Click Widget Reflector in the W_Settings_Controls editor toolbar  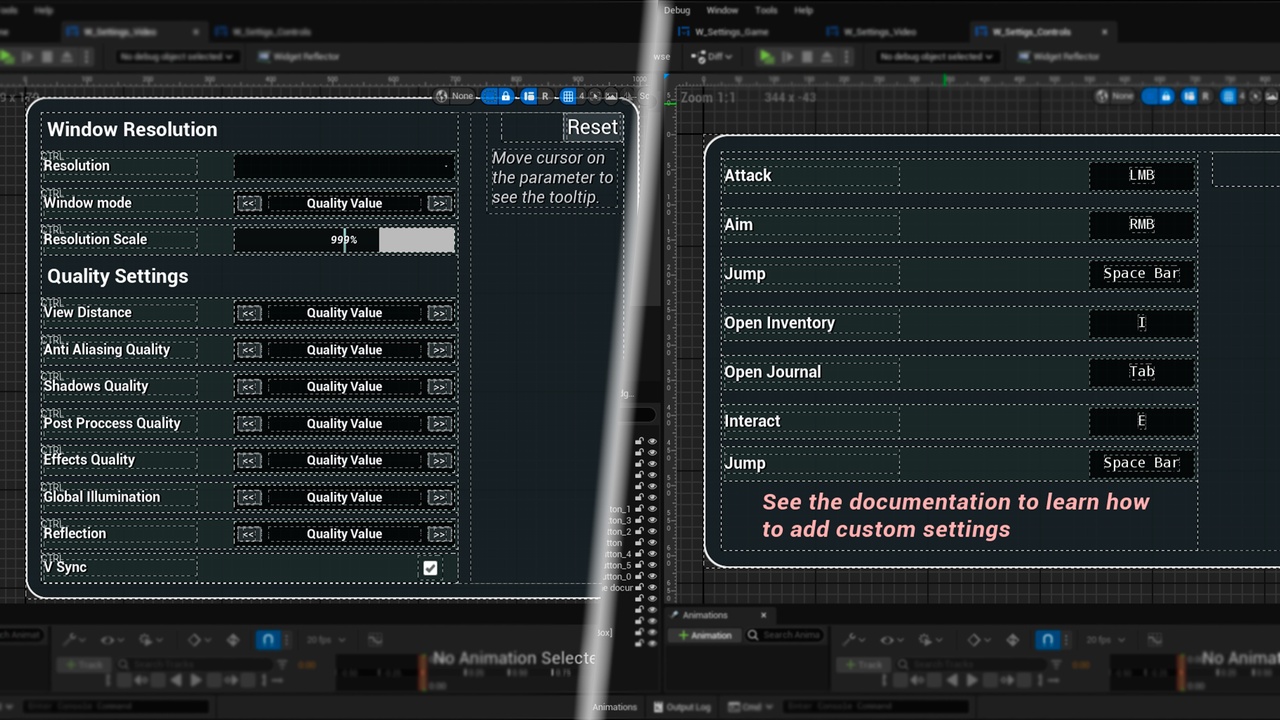pyautogui.click(x=1058, y=57)
